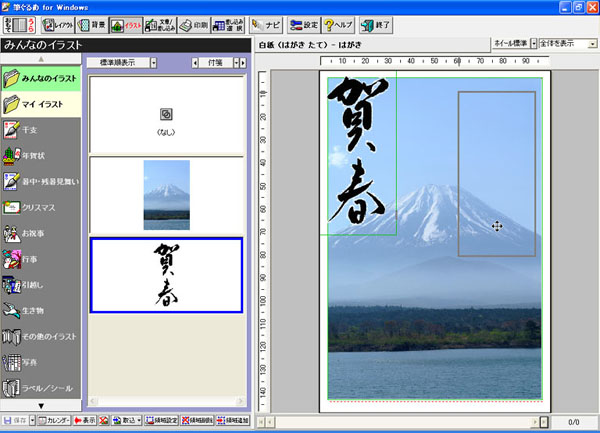Toggle the おもて/うら card side switch
This screenshot has height=433, width=600.
[17, 24]
